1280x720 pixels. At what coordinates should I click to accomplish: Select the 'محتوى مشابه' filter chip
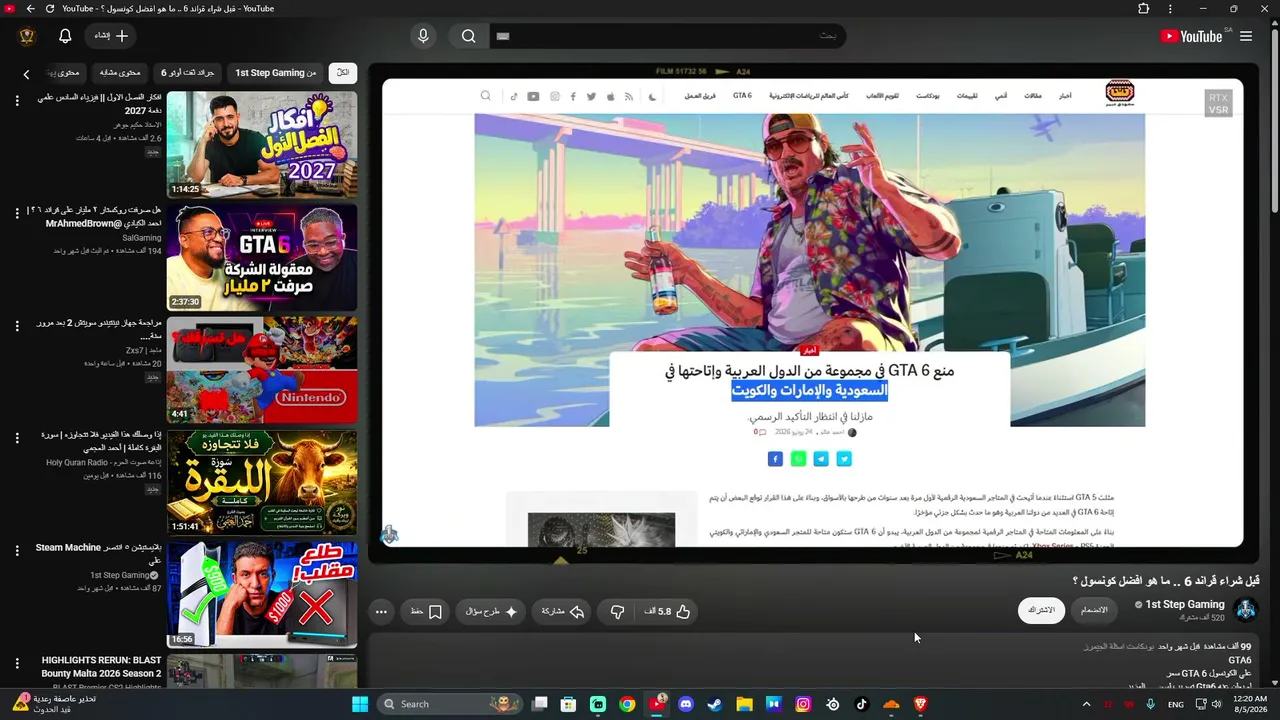tap(120, 73)
